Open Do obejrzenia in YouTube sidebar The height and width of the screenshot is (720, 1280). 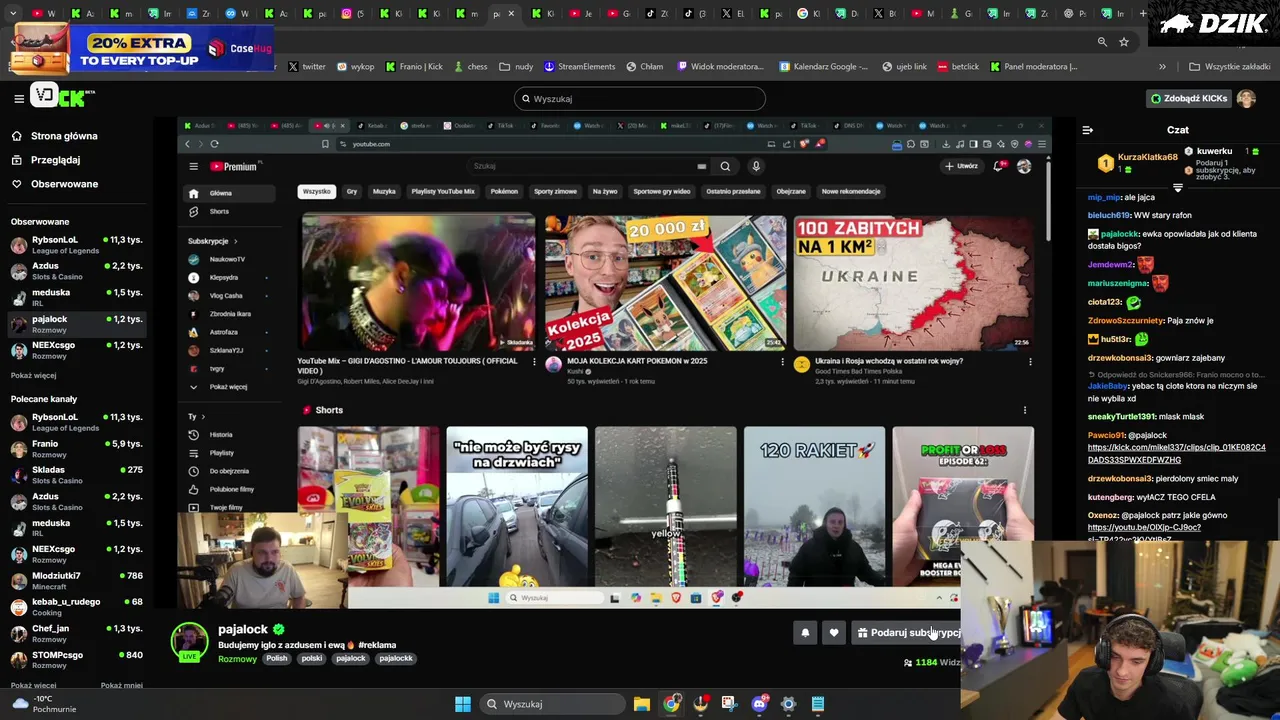(x=229, y=471)
